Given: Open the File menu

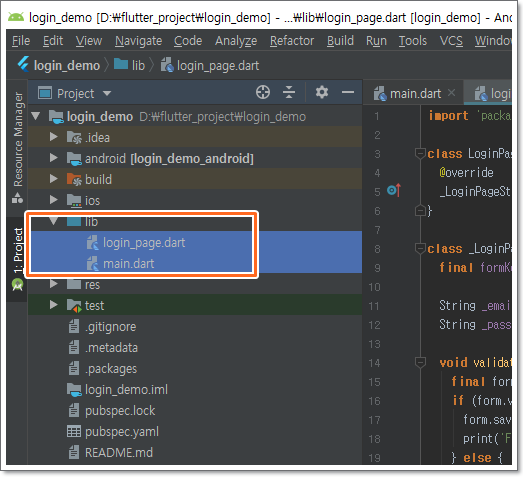Looking at the screenshot, I should pos(21,41).
